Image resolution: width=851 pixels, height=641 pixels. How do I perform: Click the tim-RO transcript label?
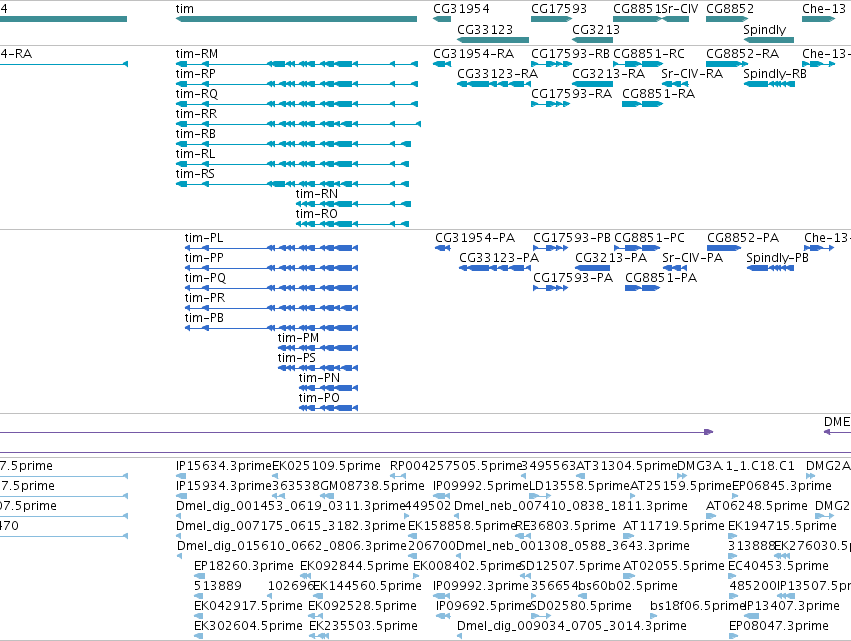pos(316,214)
